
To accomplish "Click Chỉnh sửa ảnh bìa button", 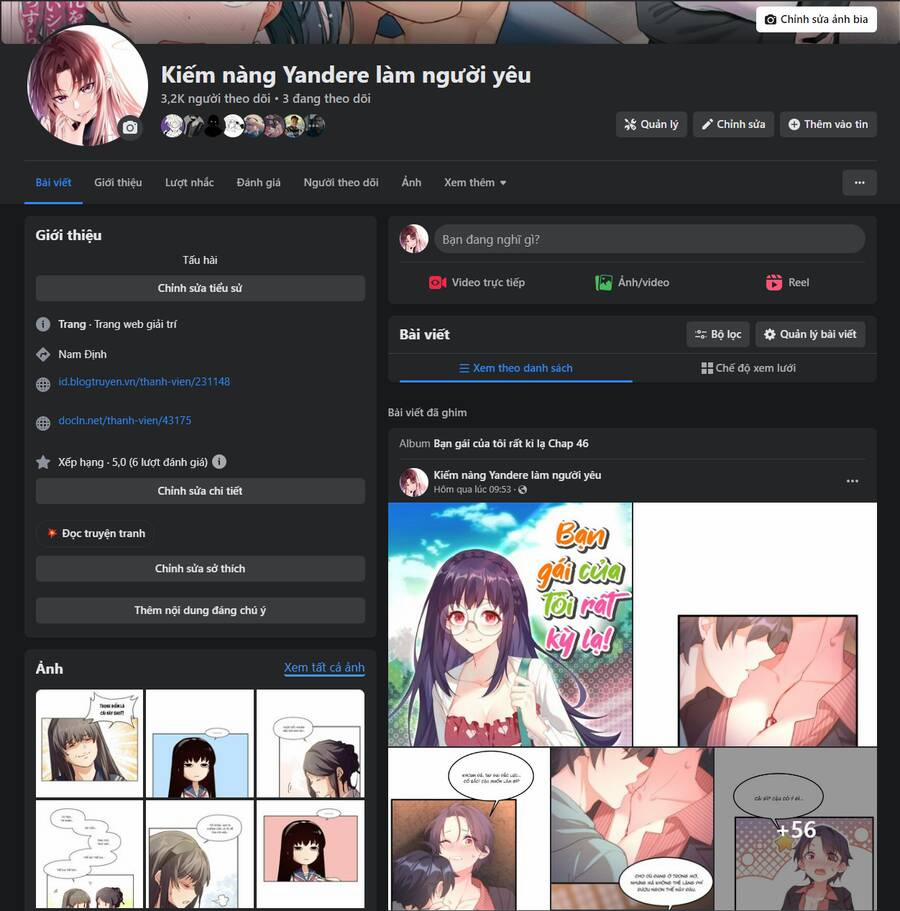I will (x=816, y=20).
